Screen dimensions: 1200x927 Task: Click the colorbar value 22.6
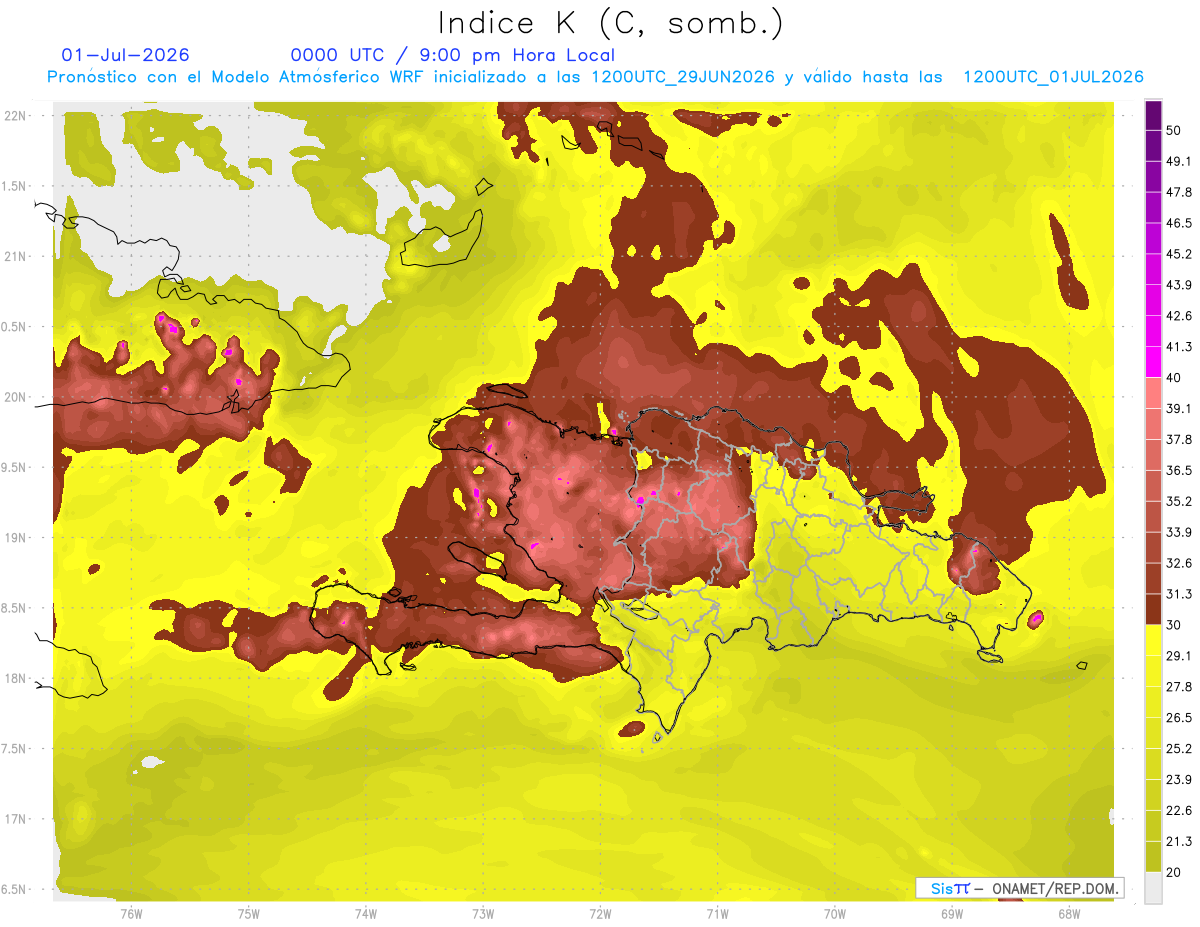coord(1178,811)
